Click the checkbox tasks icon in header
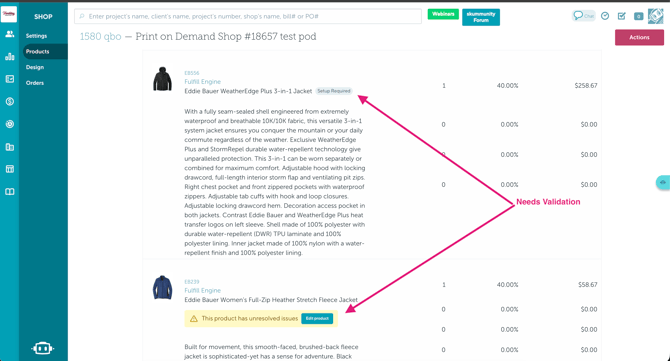This screenshot has height=361, width=670. [x=622, y=16]
